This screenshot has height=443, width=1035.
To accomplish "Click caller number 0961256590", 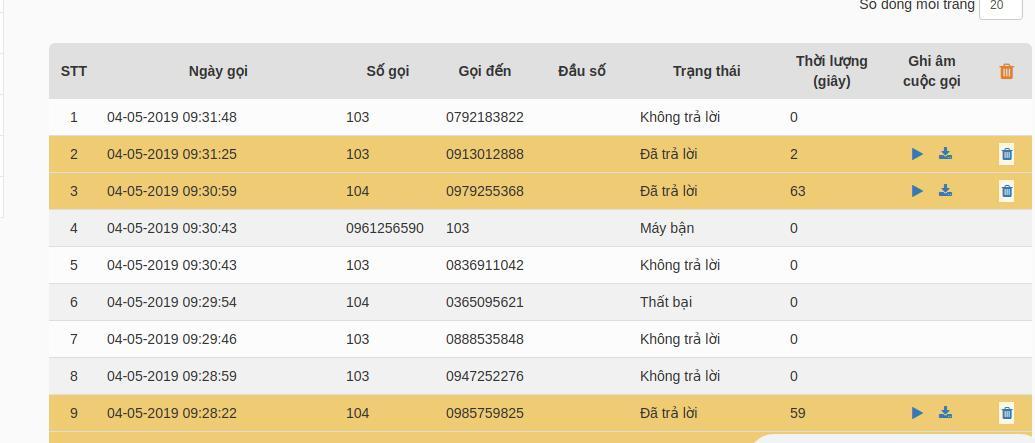I will point(385,228).
